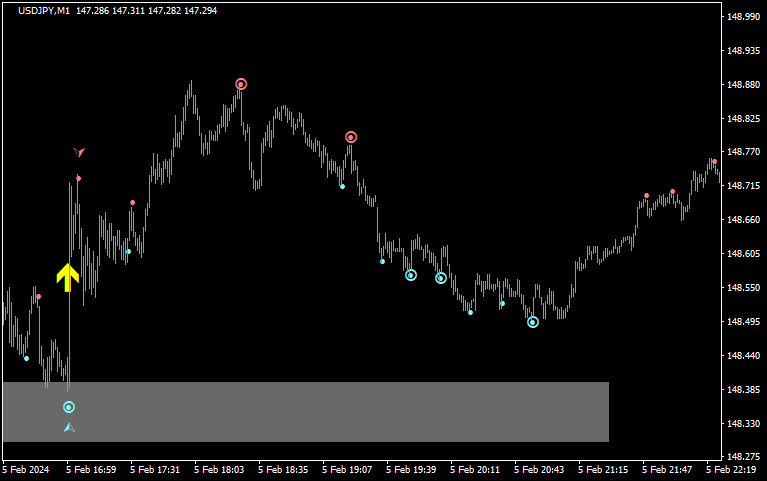The height and width of the screenshot is (481, 767).
Task: Click the 5 Feb 2024 date label
Action: (x=28, y=469)
